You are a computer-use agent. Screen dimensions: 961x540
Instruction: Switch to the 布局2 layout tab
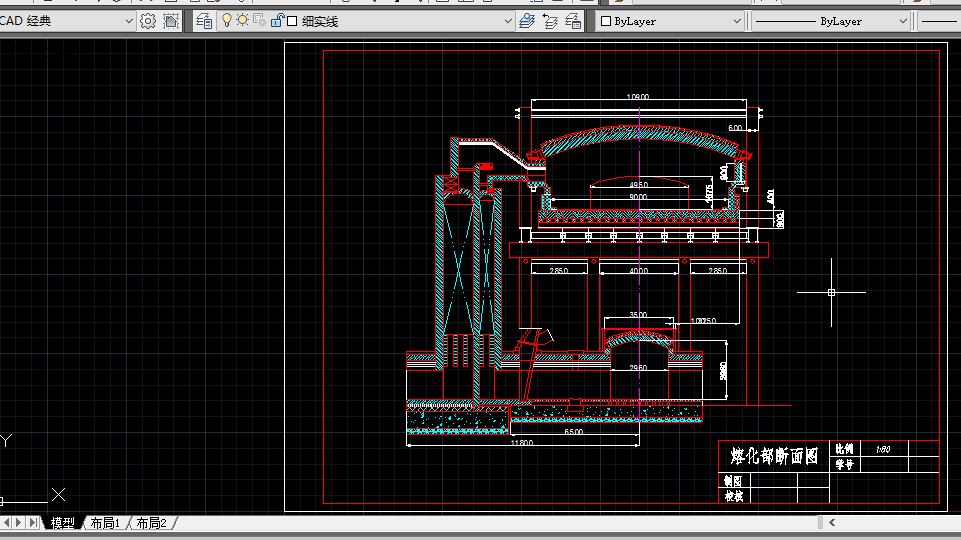tap(151, 523)
